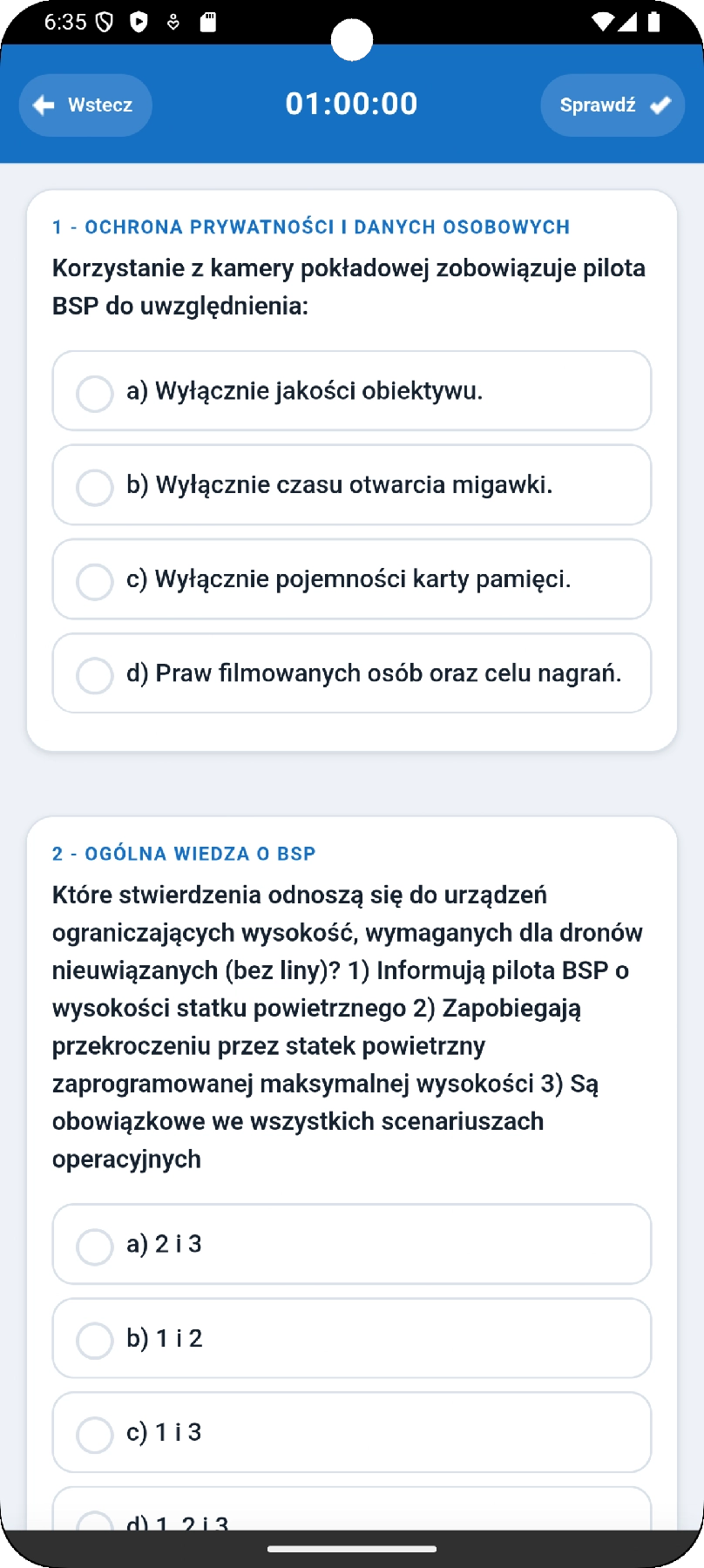Tap the Android navigation home pill
The width and height of the screenshot is (704, 1568).
click(x=352, y=1549)
